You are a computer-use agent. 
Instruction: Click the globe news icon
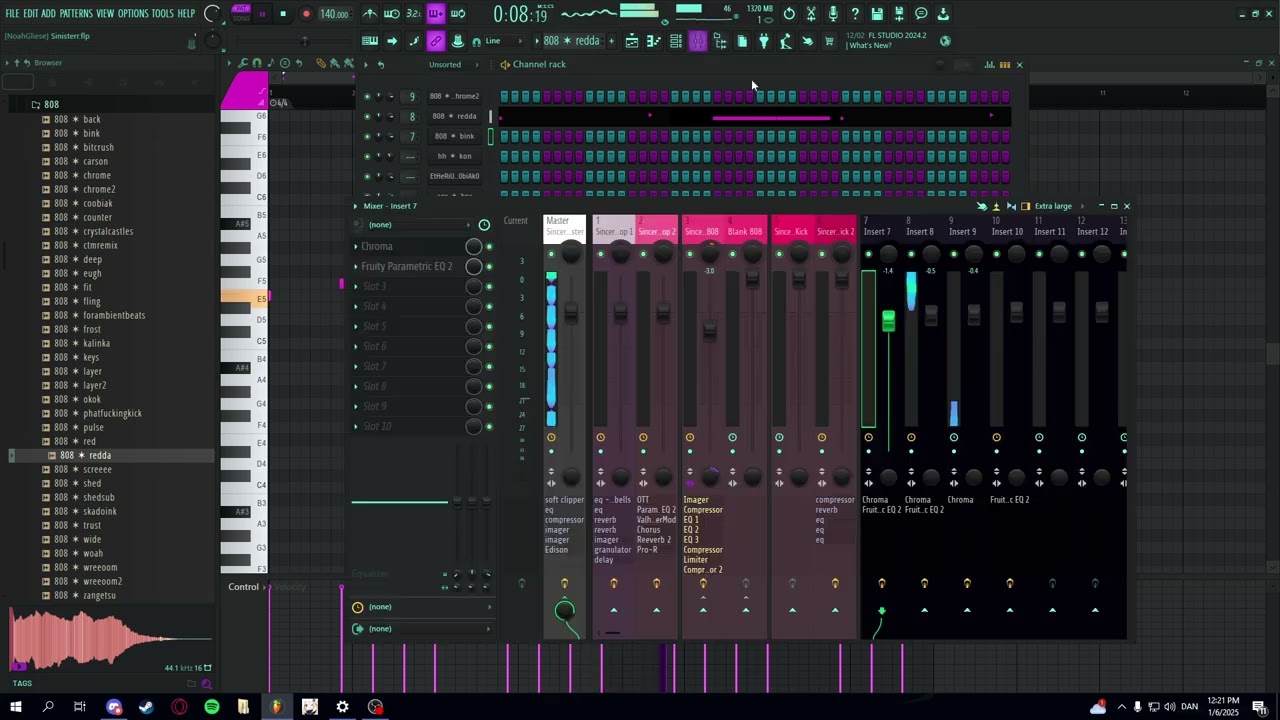click(945, 41)
